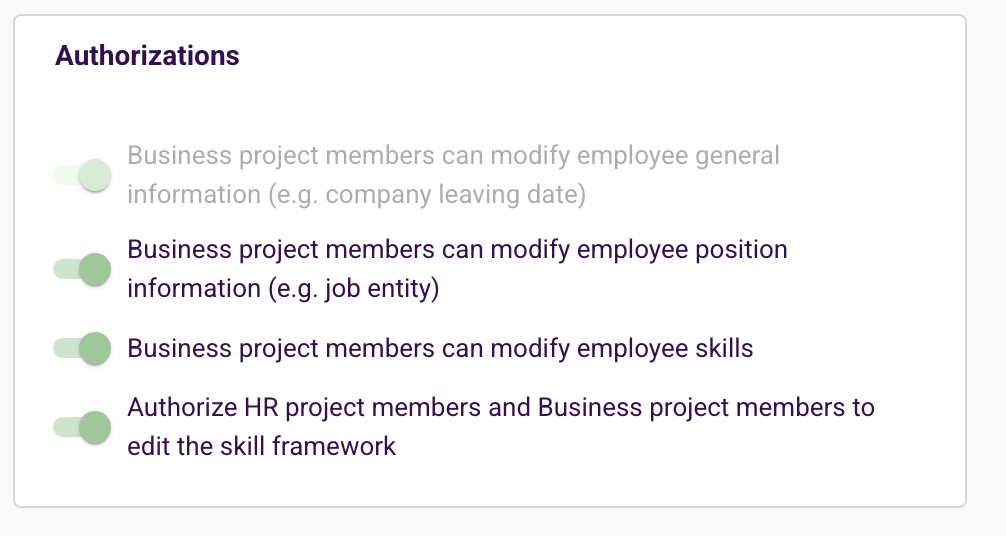Click the text 'information (e.g. job entity)'
The image size is (1006, 536).
tap(283, 288)
